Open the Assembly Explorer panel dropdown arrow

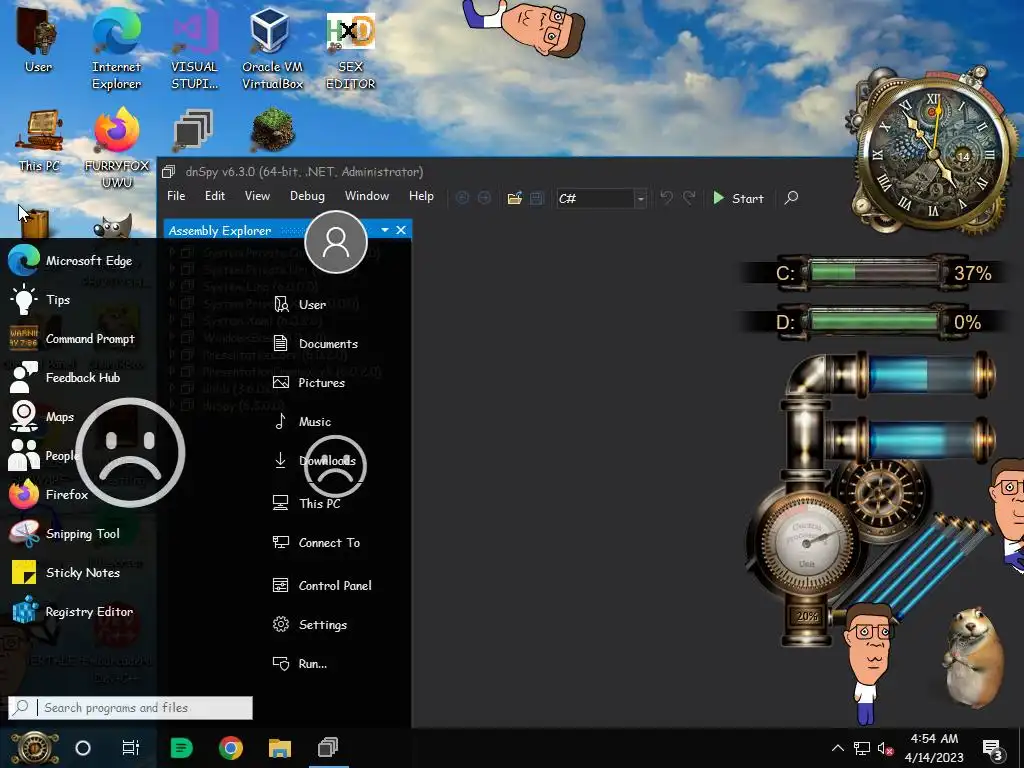point(385,230)
